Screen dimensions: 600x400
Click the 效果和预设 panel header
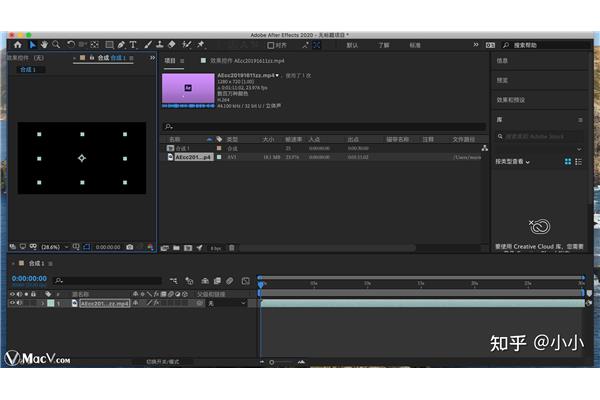(x=510, y=100)
